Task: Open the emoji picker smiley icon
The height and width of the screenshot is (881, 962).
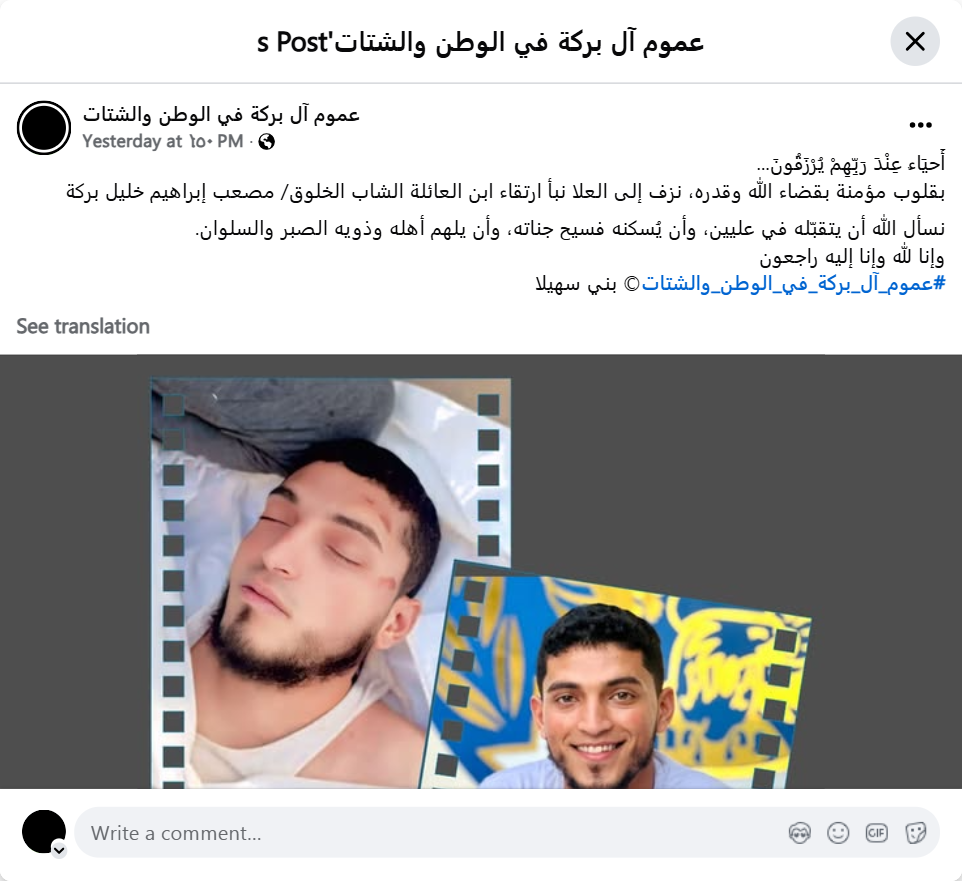Action: click(x=838, y=833)
